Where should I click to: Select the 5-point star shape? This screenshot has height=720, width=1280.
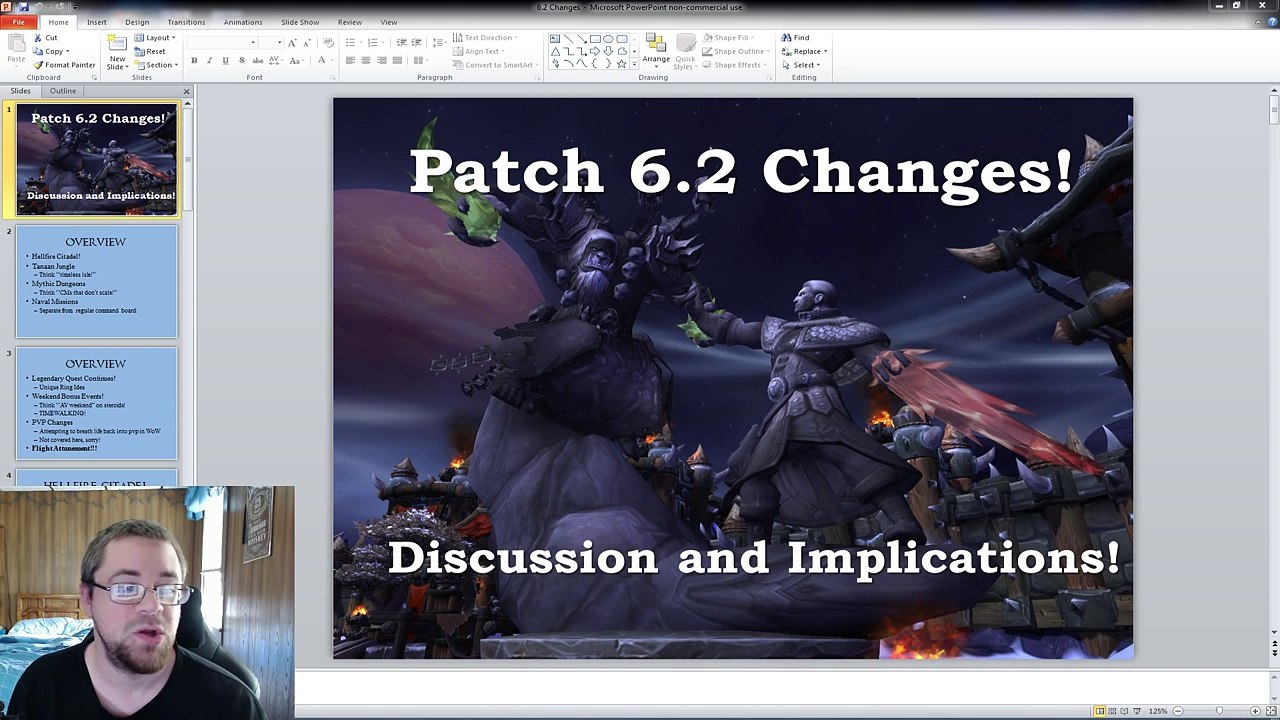point(622,64)
